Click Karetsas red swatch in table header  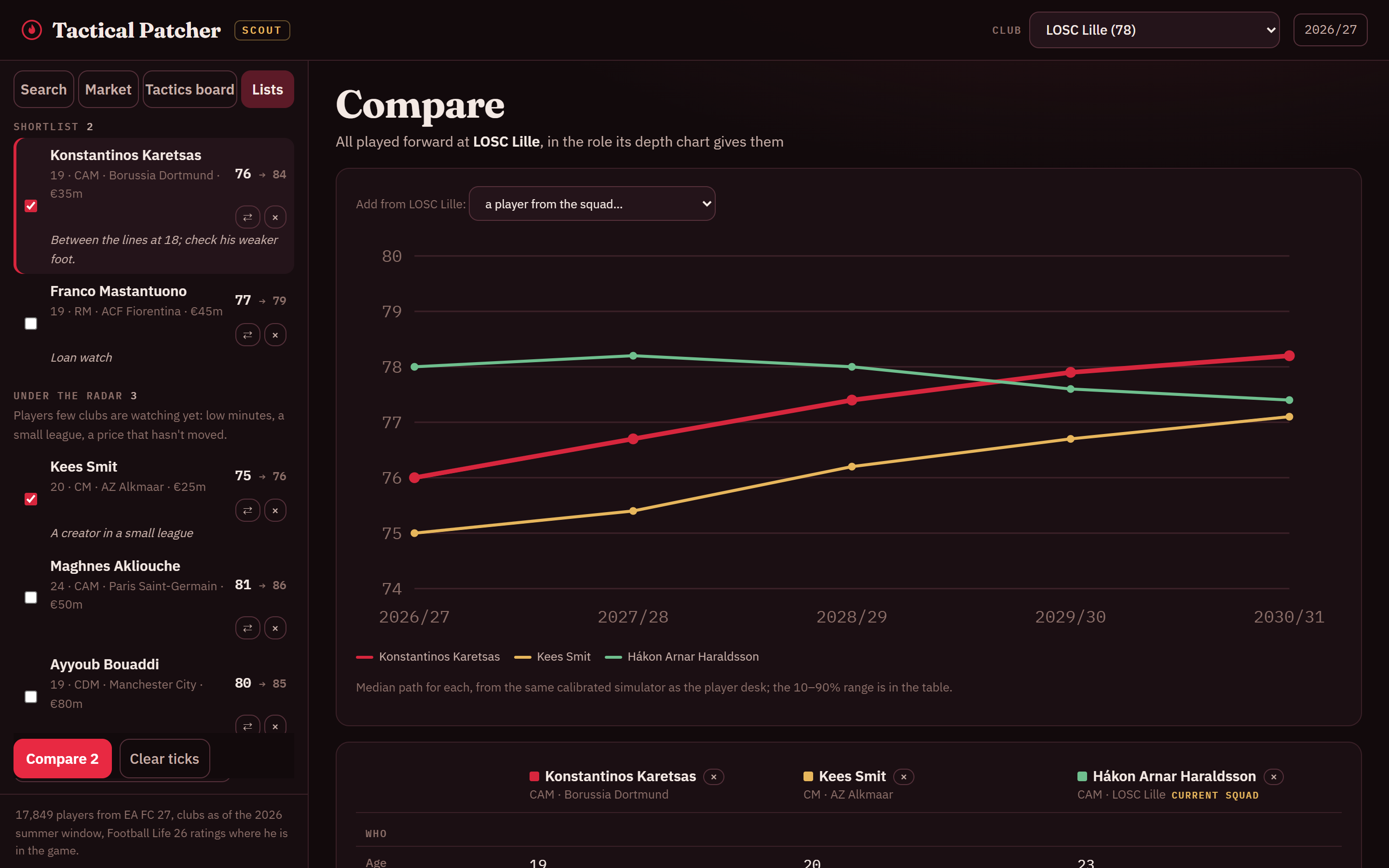534,777
